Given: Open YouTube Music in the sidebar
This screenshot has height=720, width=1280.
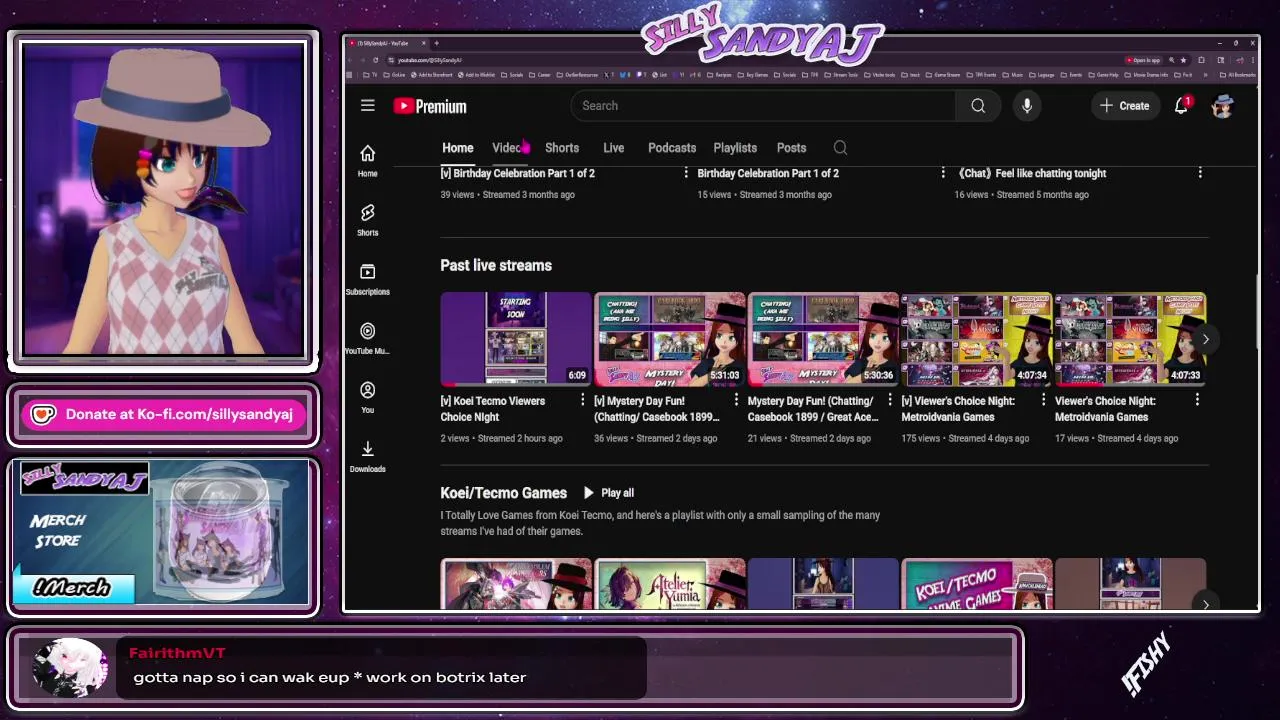Looking at the screenshot, I should click(367, 338).
